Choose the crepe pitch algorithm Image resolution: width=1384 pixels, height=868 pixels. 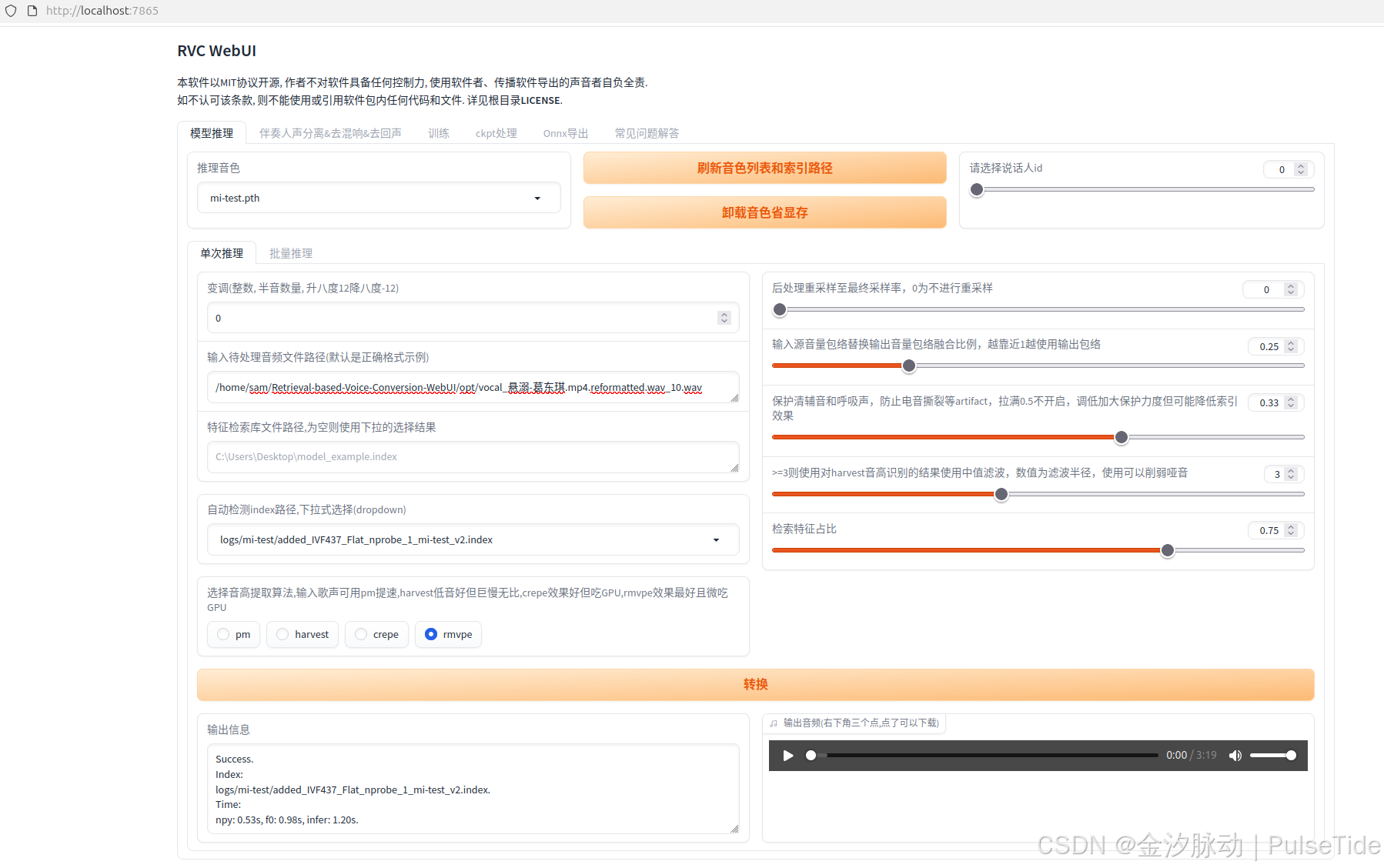(x=376, y=634)
